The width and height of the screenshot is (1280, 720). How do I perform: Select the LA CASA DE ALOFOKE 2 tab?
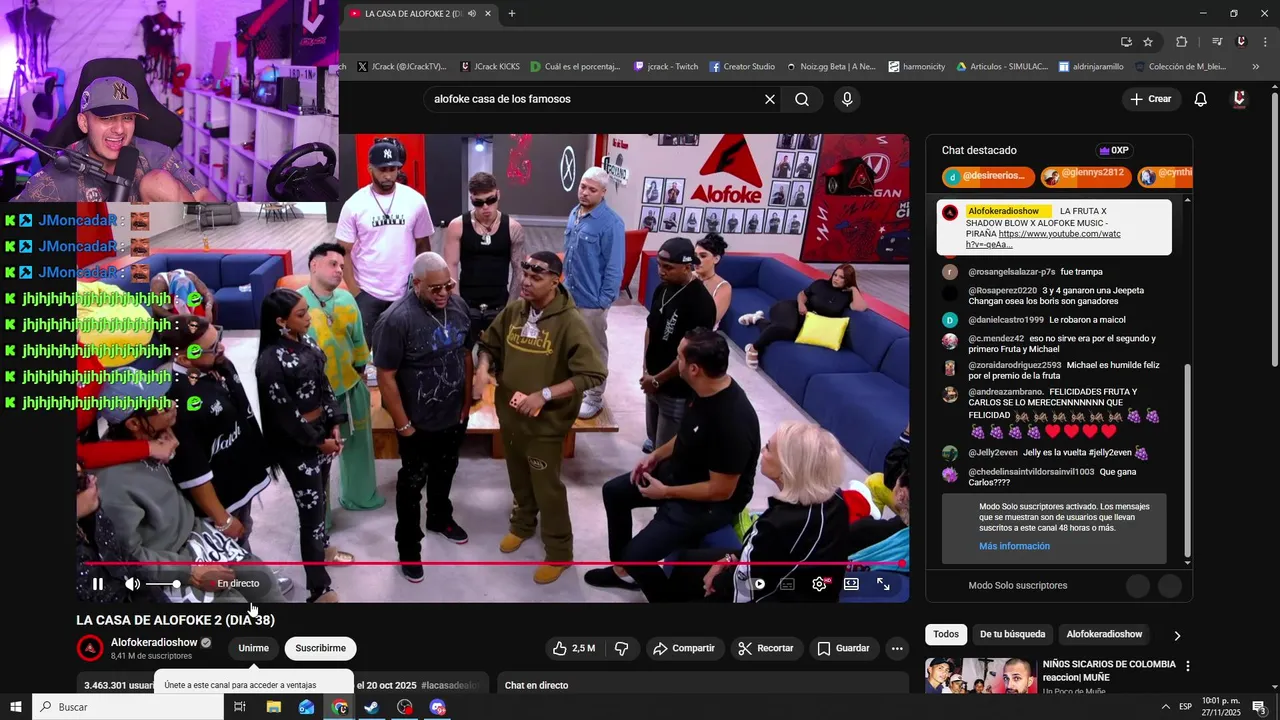412,14
